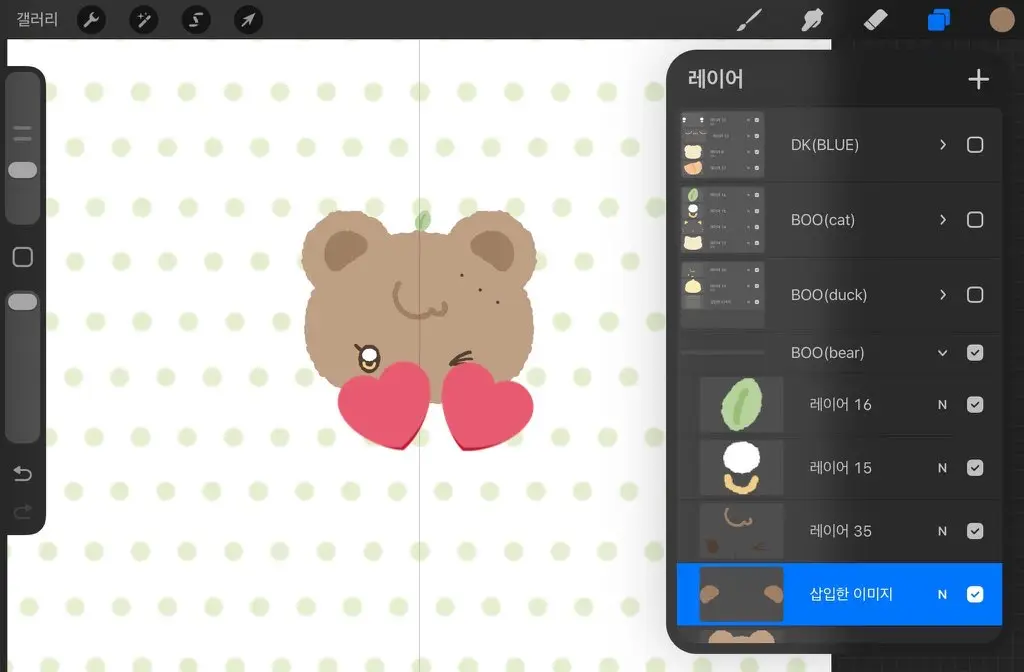
Task: Close the Layers panel icon
Action: coord(938,20)
